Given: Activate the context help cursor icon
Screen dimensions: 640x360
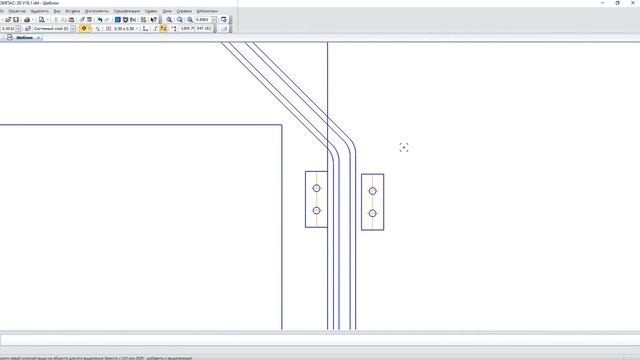Looking at the screenshot, I should 153,20.
